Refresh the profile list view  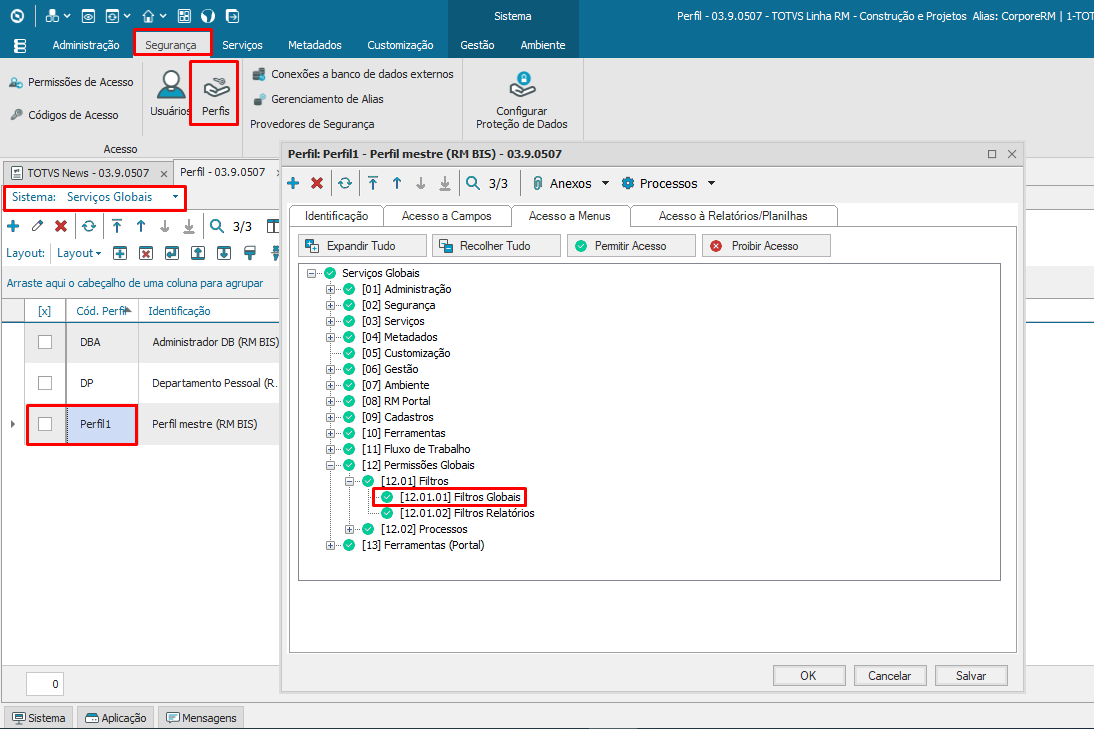(89, 225)
